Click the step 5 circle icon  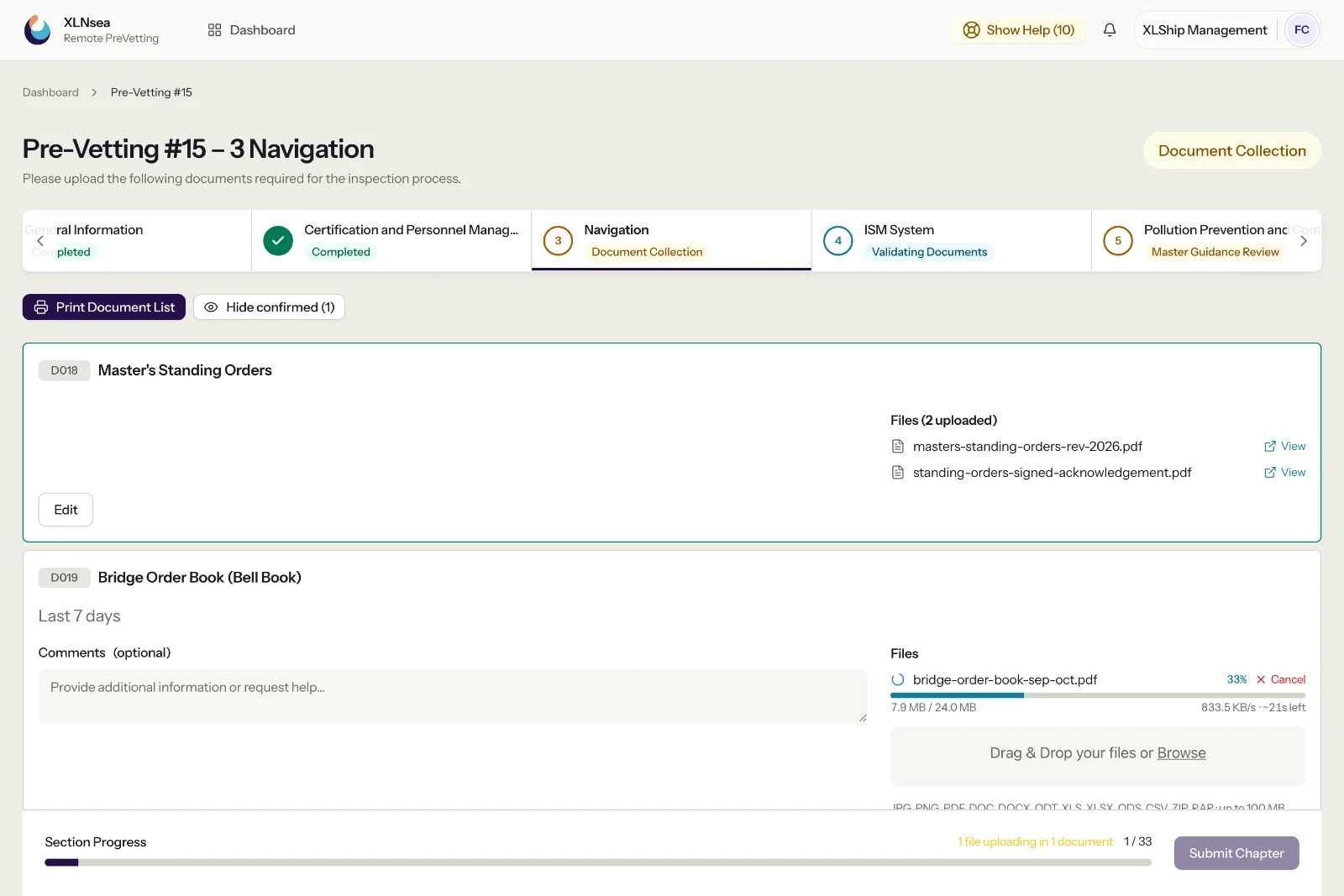point(1117,240)
